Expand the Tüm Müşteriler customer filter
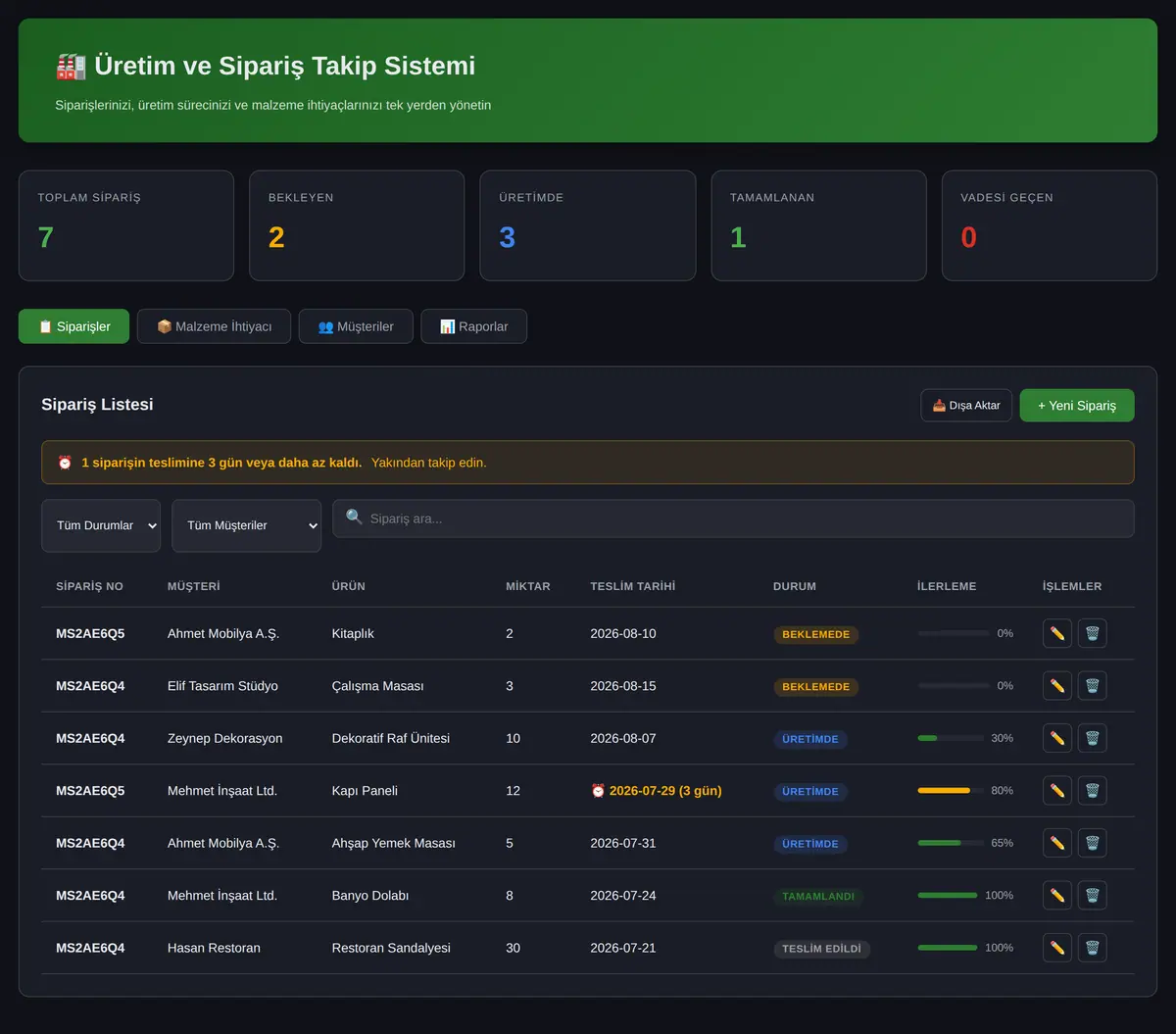 tap(247, 525)
